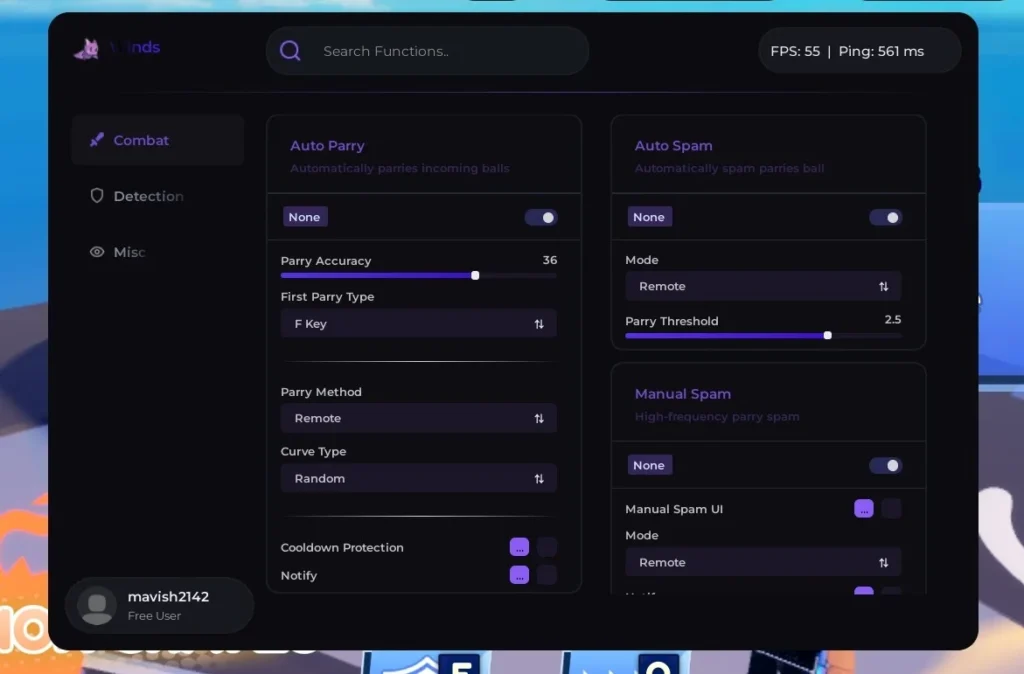1024x674 pixels.
Task: Open the Misc tab
Action: point(129,252)
